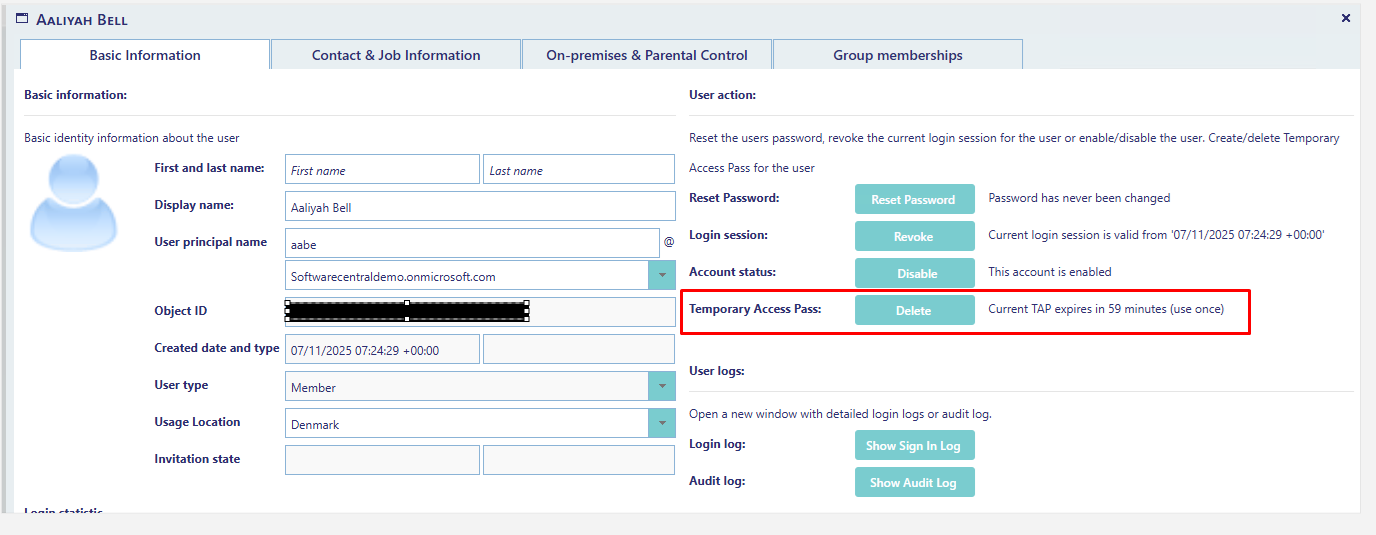Close the Aaliyah Bell user dialog

point(1345,18)
